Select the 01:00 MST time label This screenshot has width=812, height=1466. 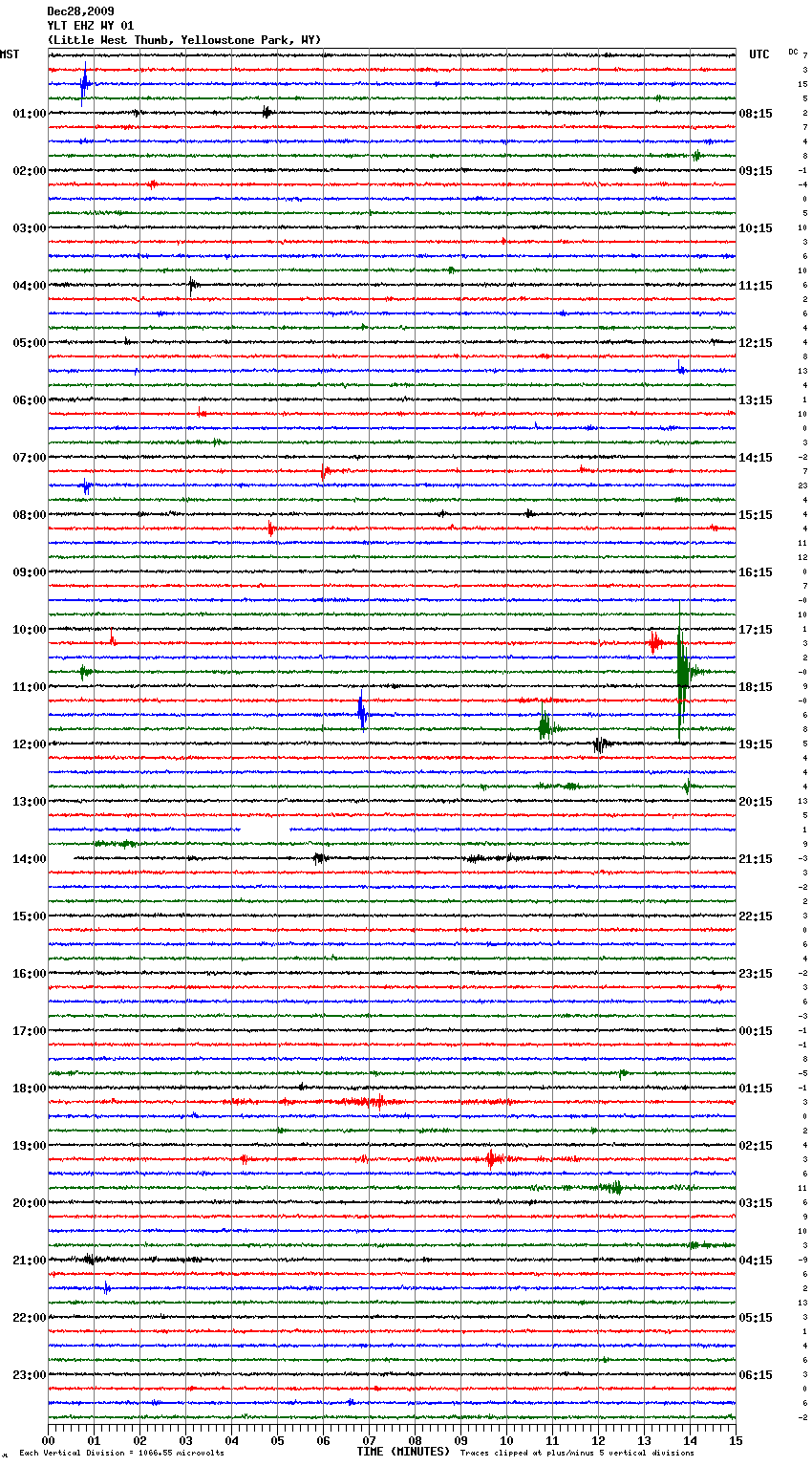[x=30, y=114]
